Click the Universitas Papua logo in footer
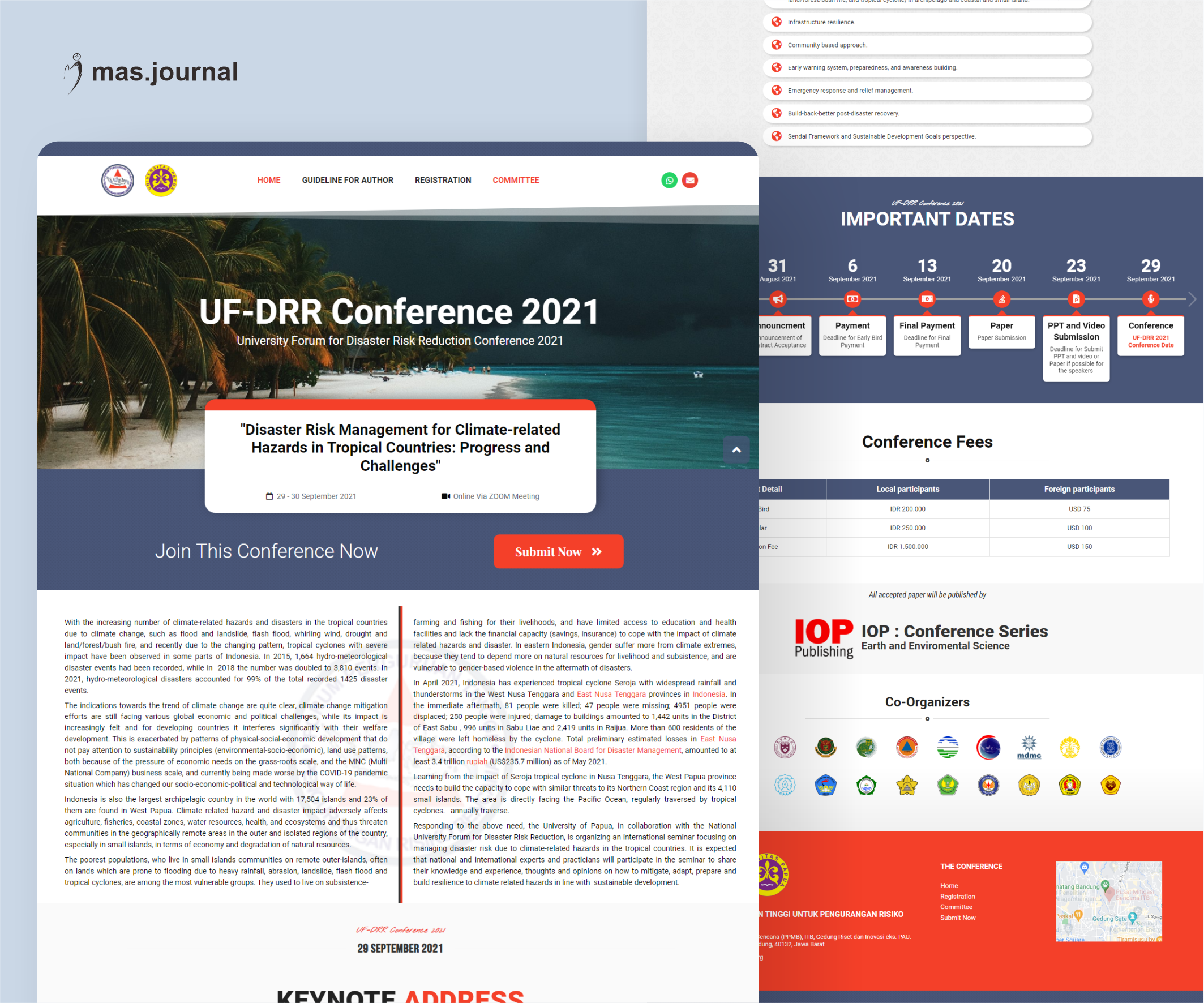 pyautogui.click(x=772, y=875)
